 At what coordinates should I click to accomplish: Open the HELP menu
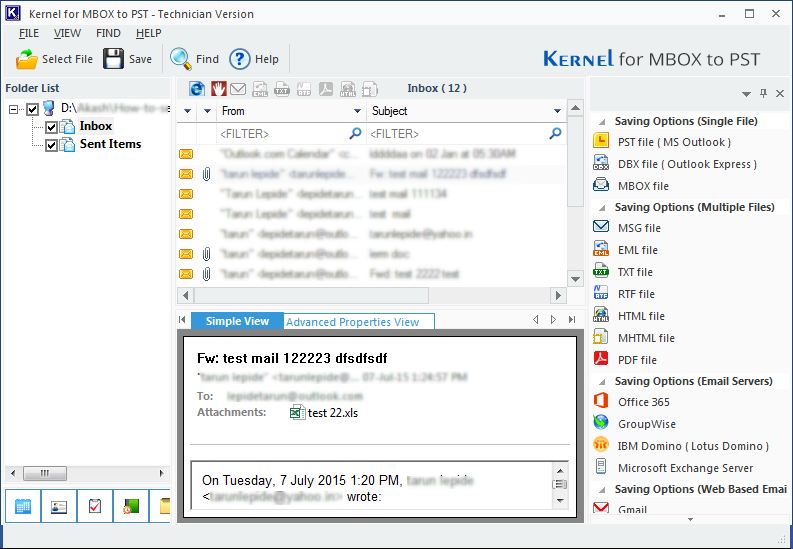point(149,33)
